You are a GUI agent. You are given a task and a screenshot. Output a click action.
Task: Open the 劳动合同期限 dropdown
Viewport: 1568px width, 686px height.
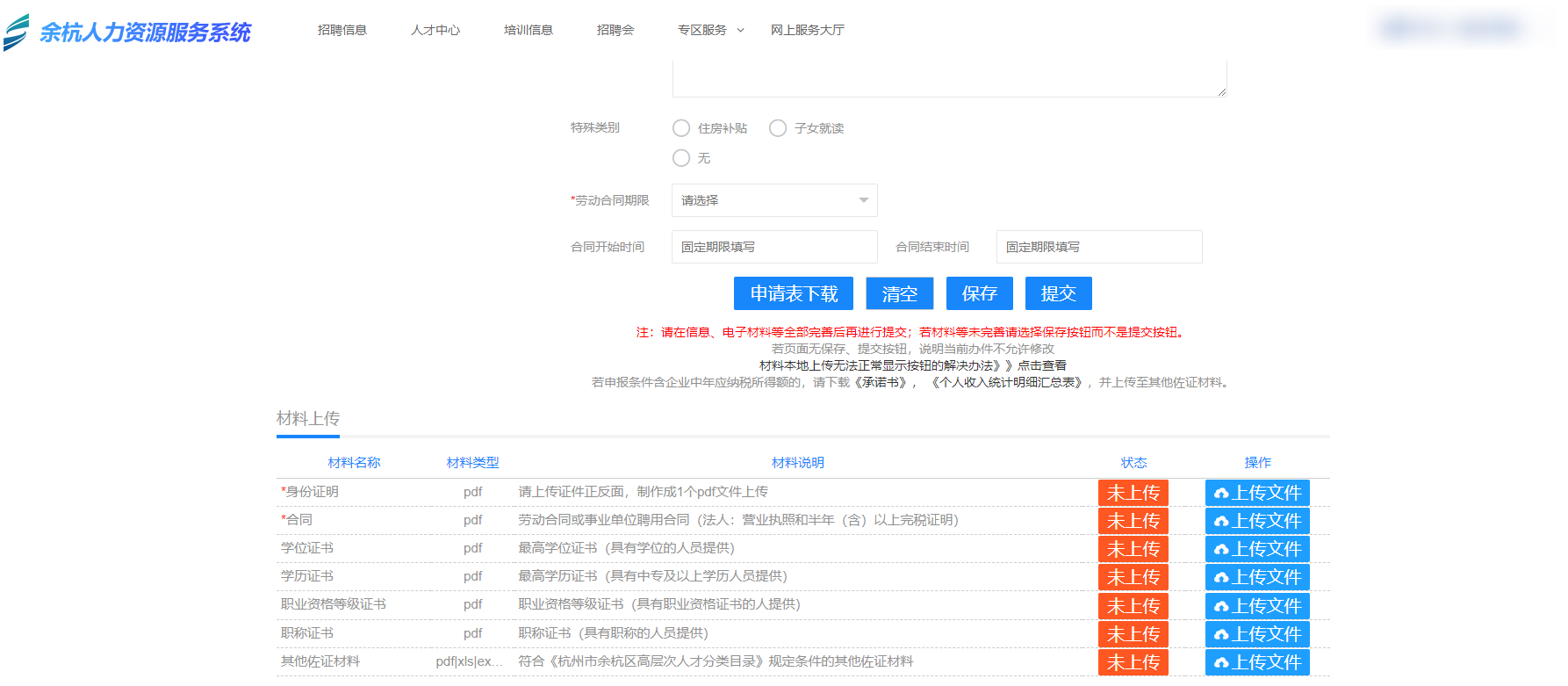773,200
